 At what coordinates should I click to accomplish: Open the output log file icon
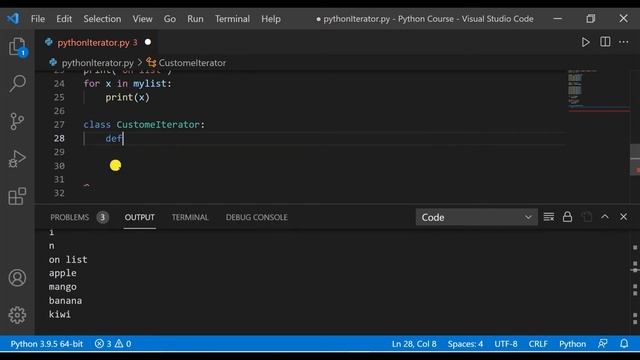pyautogui.click(x=586, y=217)
